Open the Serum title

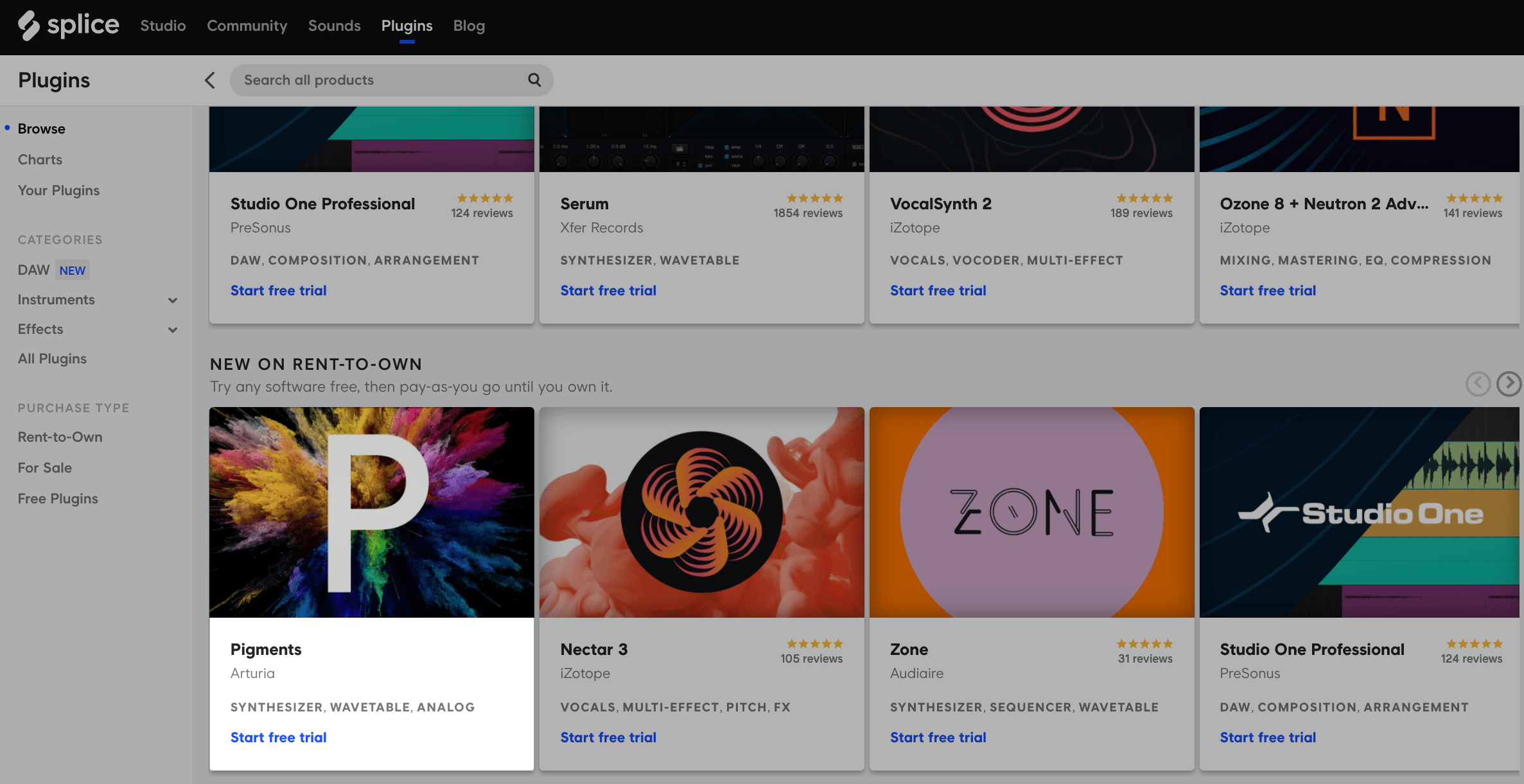(x=584, y=204)
